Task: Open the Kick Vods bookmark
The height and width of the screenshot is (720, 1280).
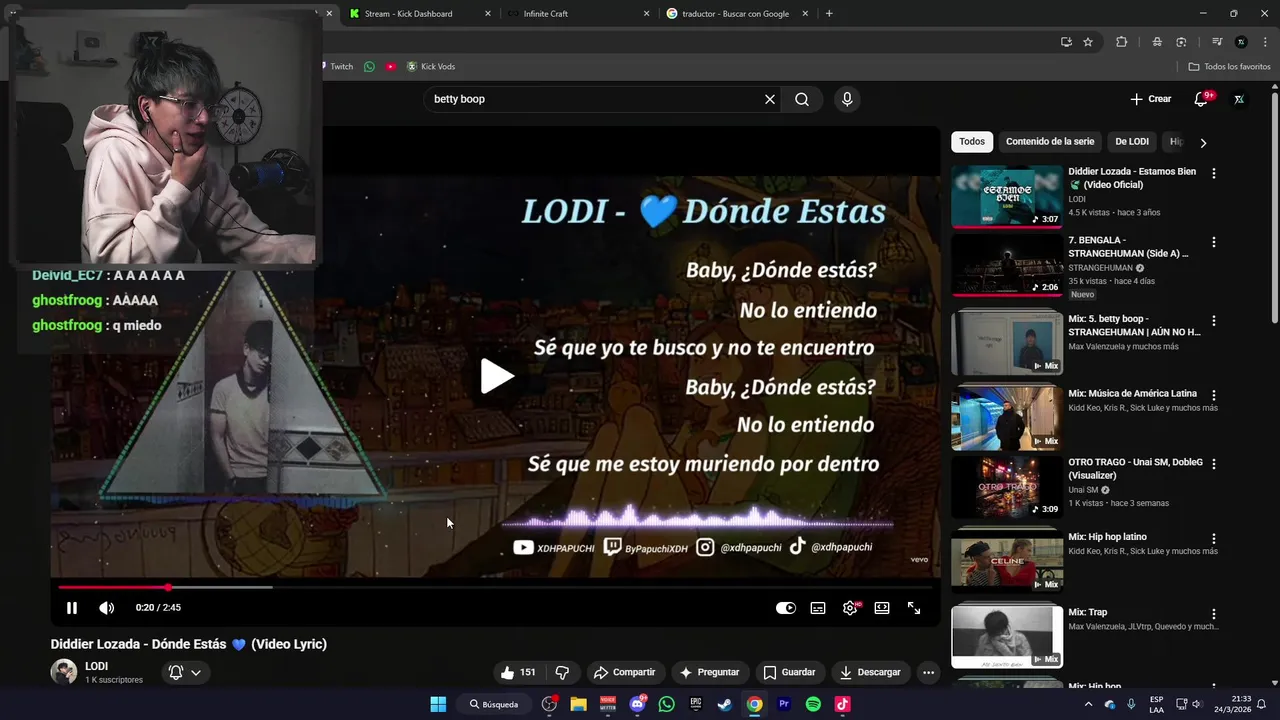Action: 430,67
